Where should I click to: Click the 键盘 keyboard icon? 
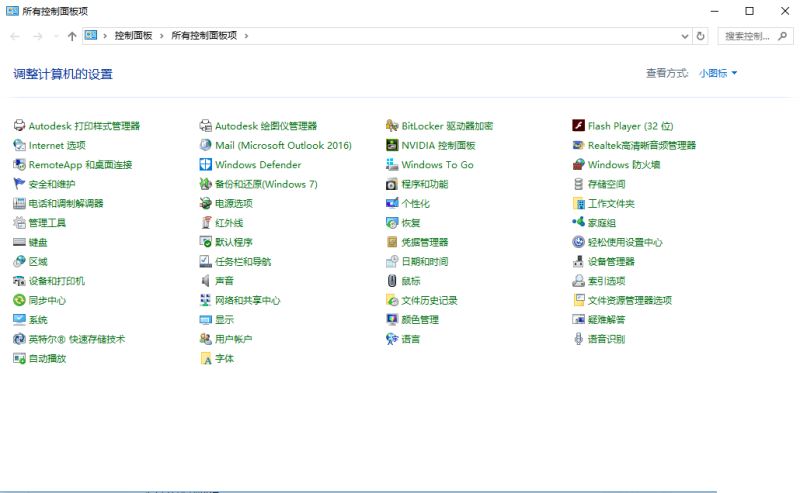[19, 242]
